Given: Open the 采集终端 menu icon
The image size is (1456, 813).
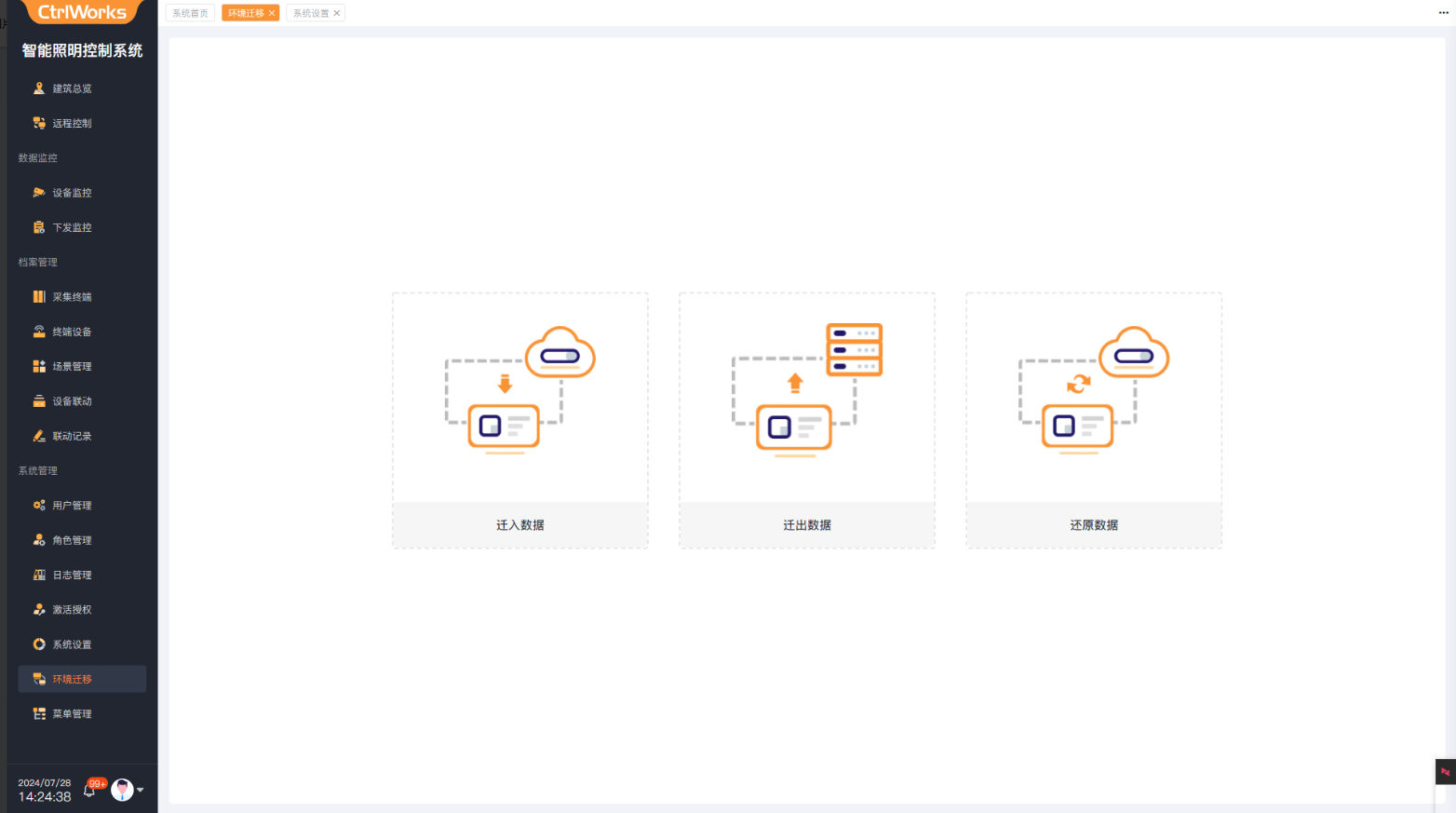Looking at the screenshot, I should (39, 297).
